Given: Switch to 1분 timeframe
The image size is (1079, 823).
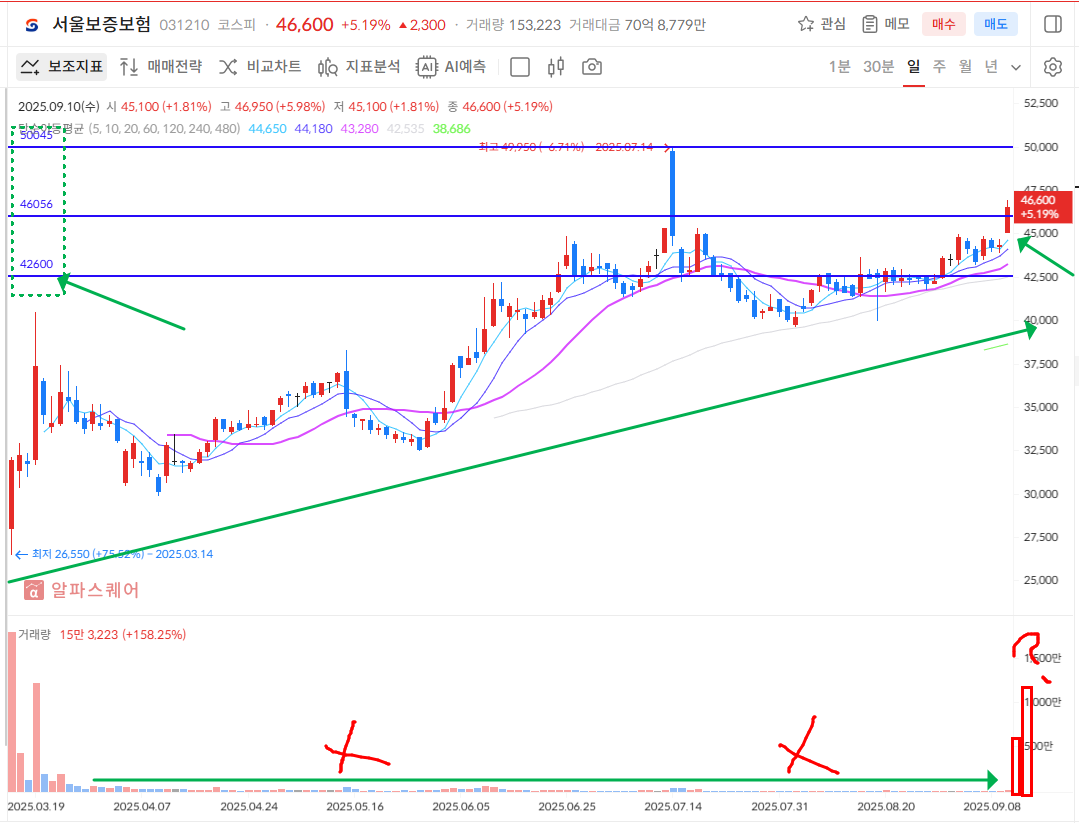Looking at the screenshot, I should (840, 67).
